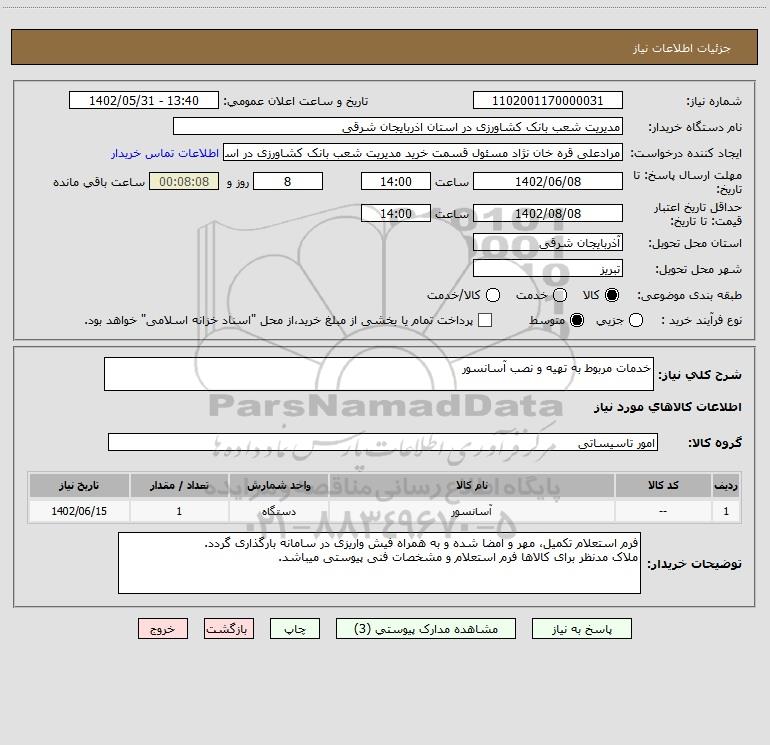Choose the جزیی purchase process option
This screenshot has width=770, height=745.
coord(636,320)
